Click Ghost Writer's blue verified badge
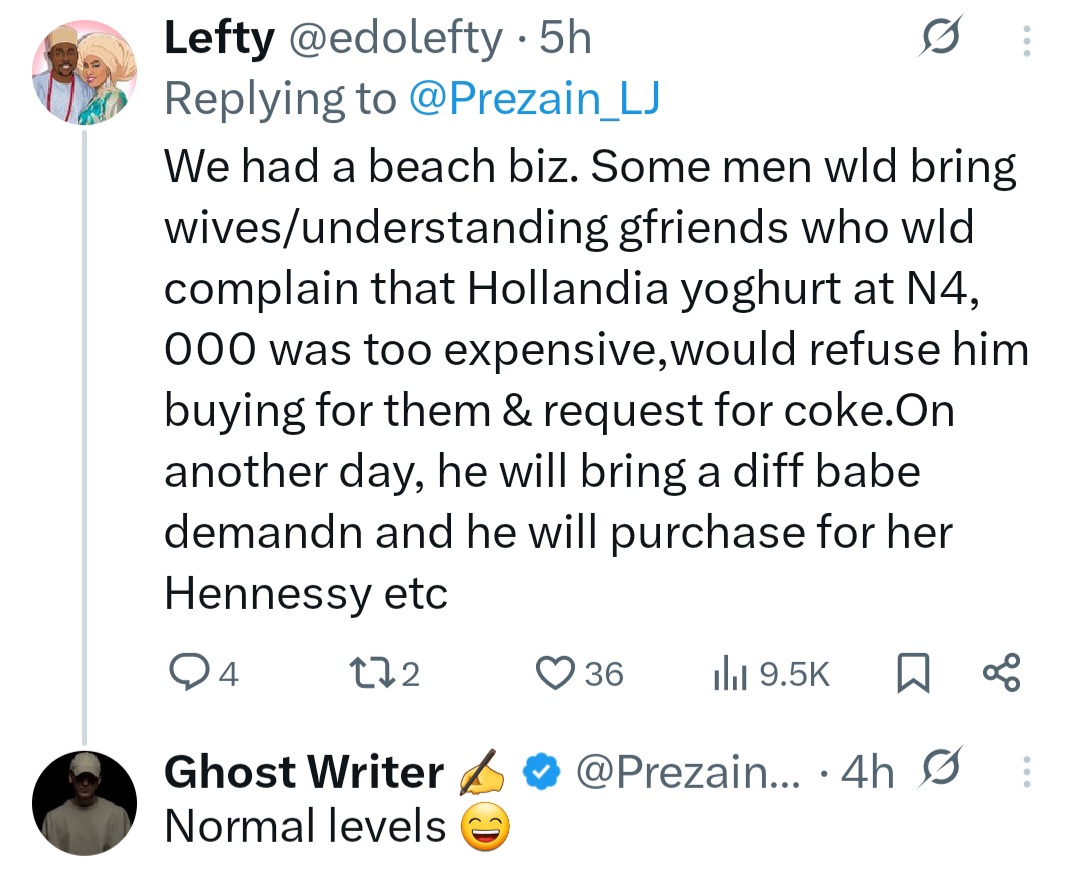This screenshot has height=880, width=1080. pos(542,772)
